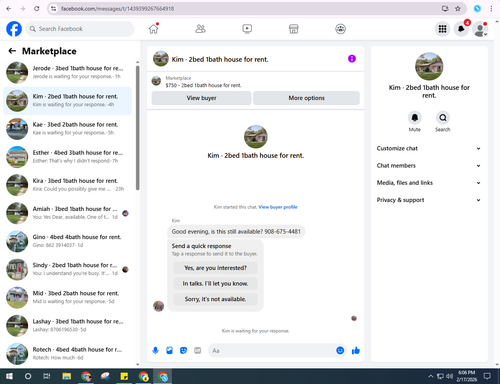Screen dimensions: 500x384
Task: Open the nine-dot Menu grid icon
Action: pyautogui.click(x=442, y=29)
